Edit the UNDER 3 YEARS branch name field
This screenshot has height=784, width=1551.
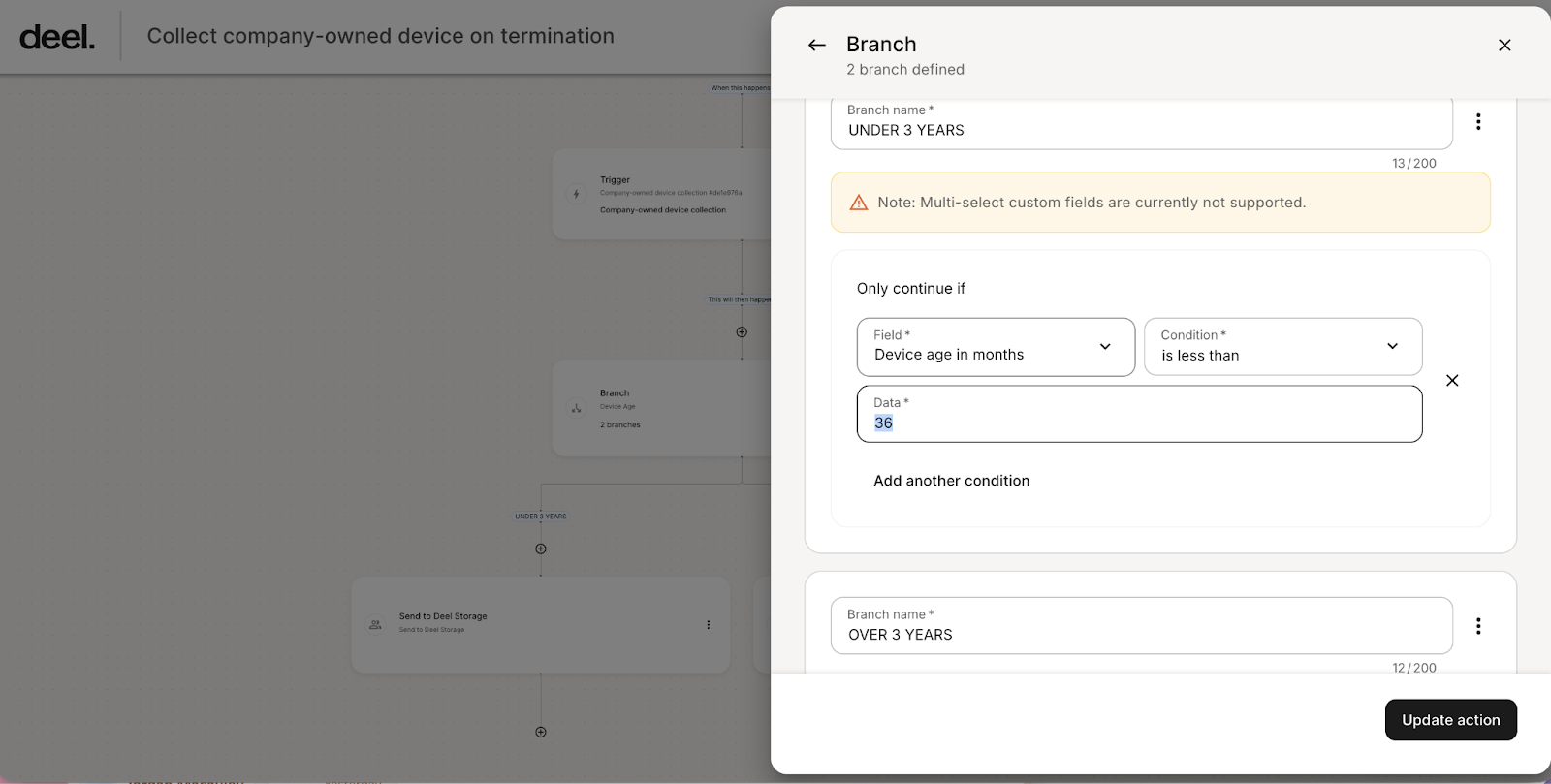pos(1141,130)
